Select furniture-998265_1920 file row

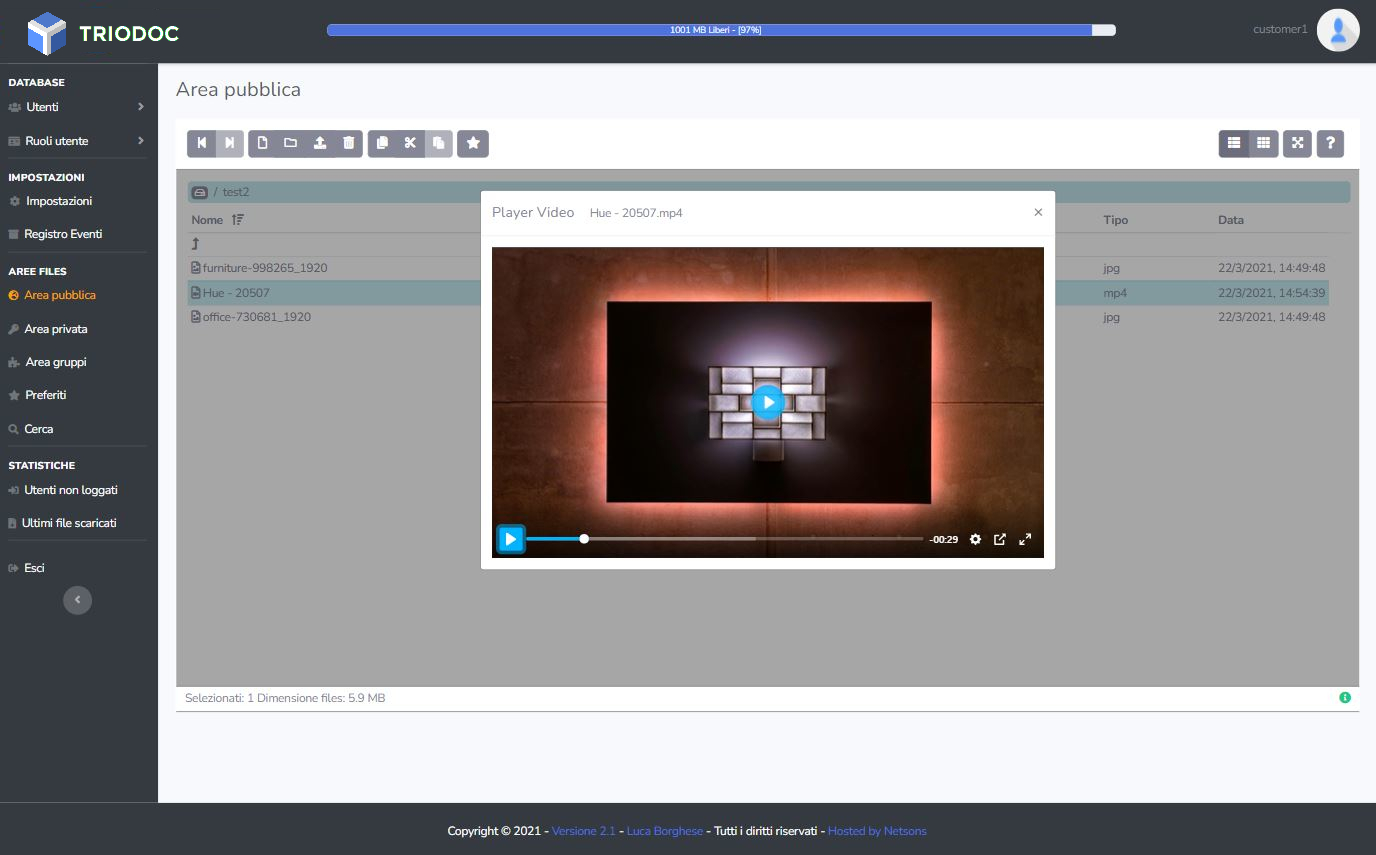(759, 268)
